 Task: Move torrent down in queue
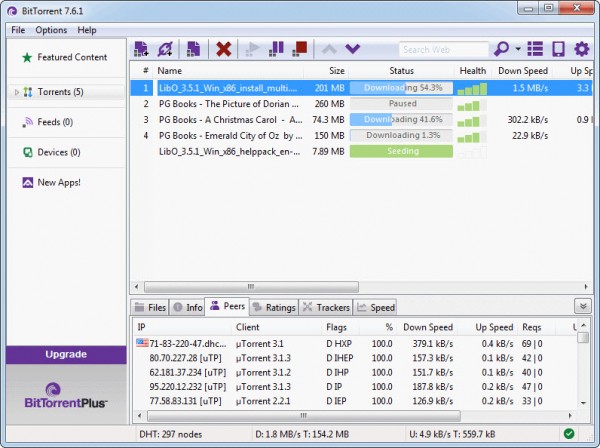352,49
